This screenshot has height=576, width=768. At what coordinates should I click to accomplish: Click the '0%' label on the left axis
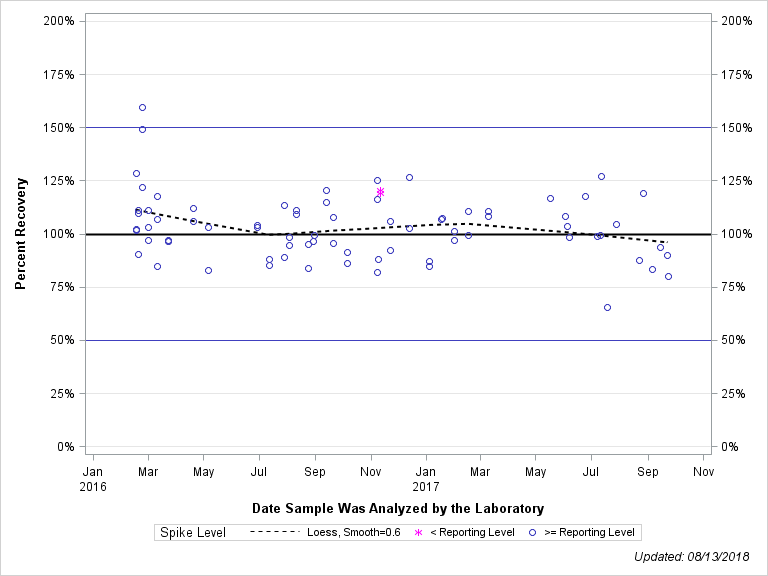66,447
